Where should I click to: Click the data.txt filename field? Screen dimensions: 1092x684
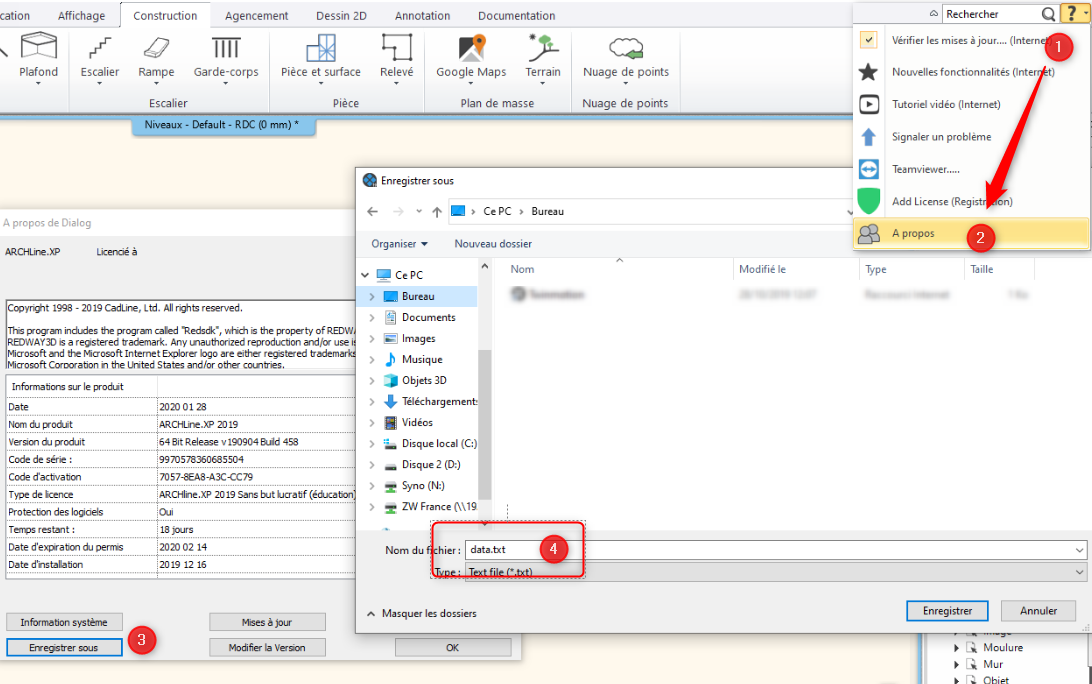[775, 550]
